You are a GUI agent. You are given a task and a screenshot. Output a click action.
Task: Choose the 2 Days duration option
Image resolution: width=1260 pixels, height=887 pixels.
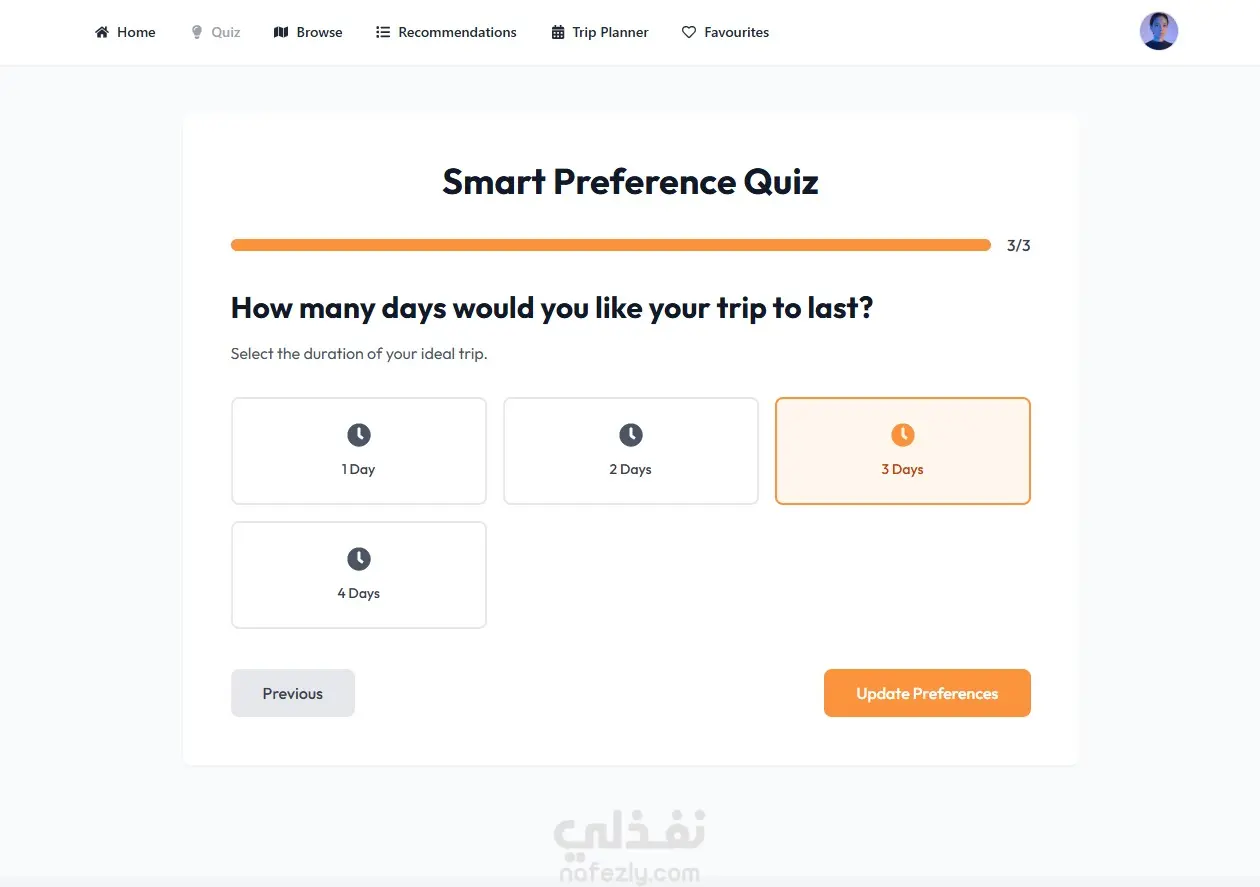pos(631,451)
